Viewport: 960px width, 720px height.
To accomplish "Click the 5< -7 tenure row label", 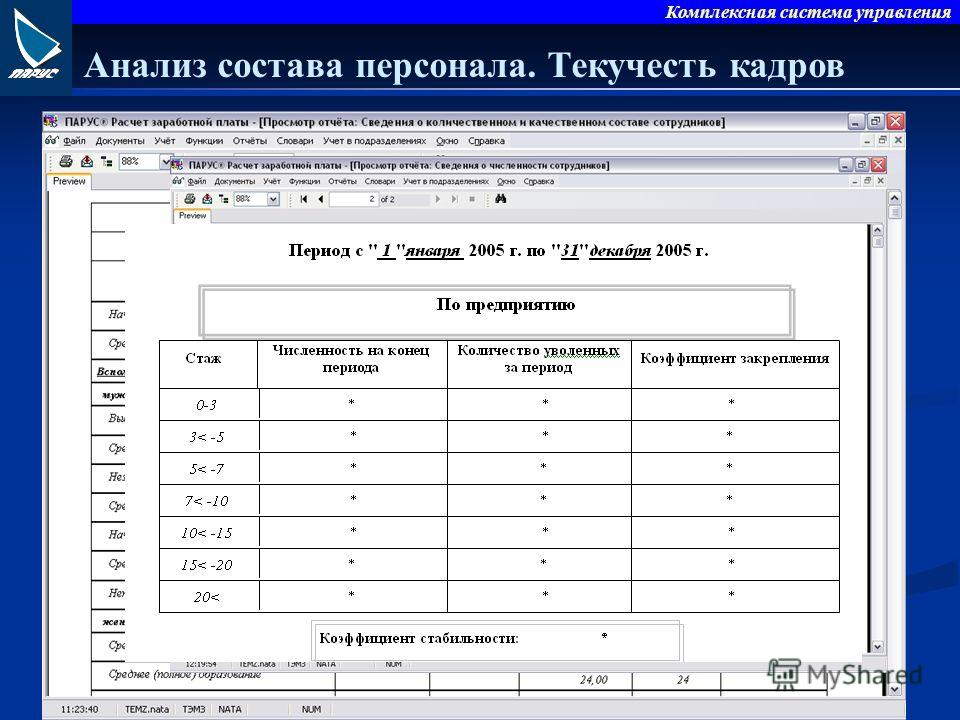I will 207,469.
